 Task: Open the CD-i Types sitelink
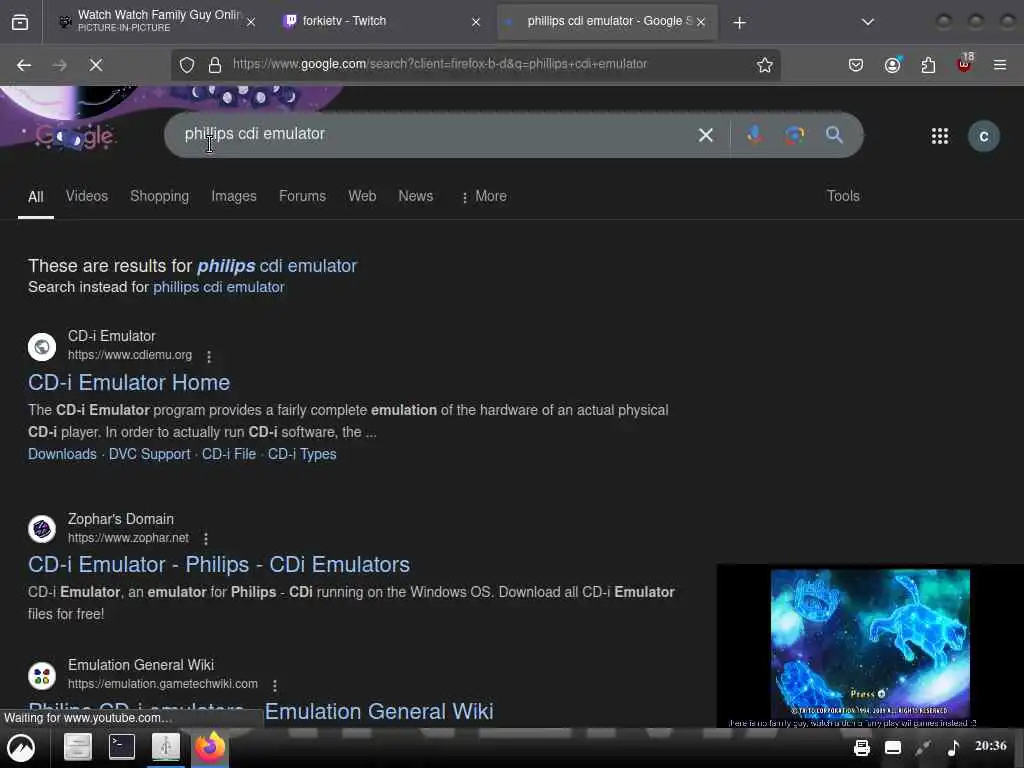pos(302,454)
